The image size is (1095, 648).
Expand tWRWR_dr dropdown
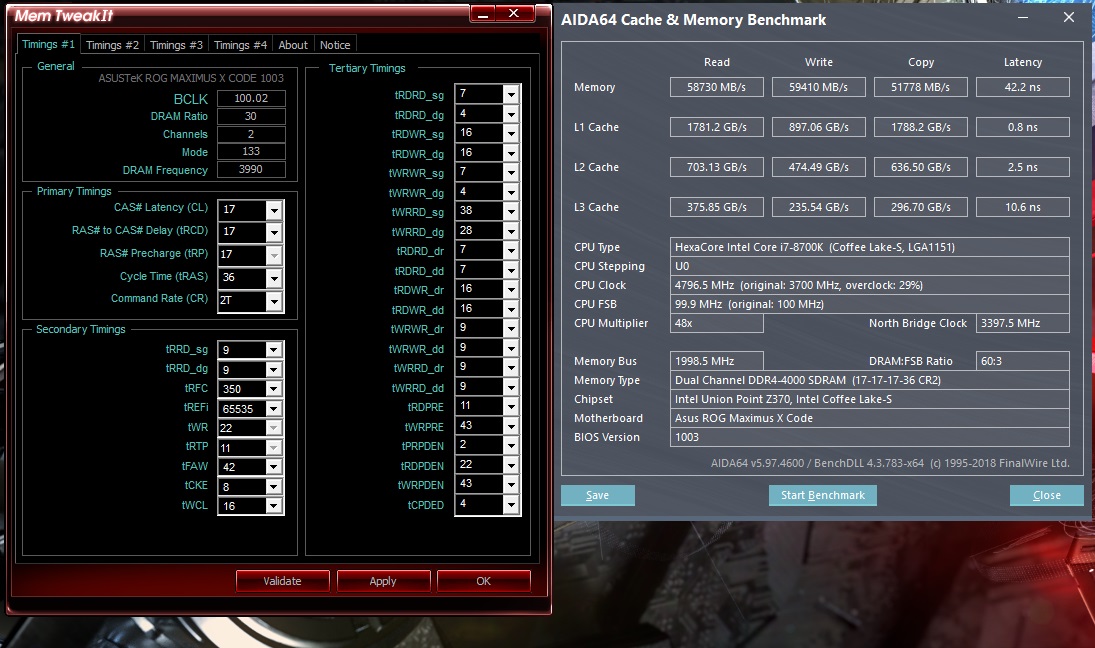tap(511, 328)
